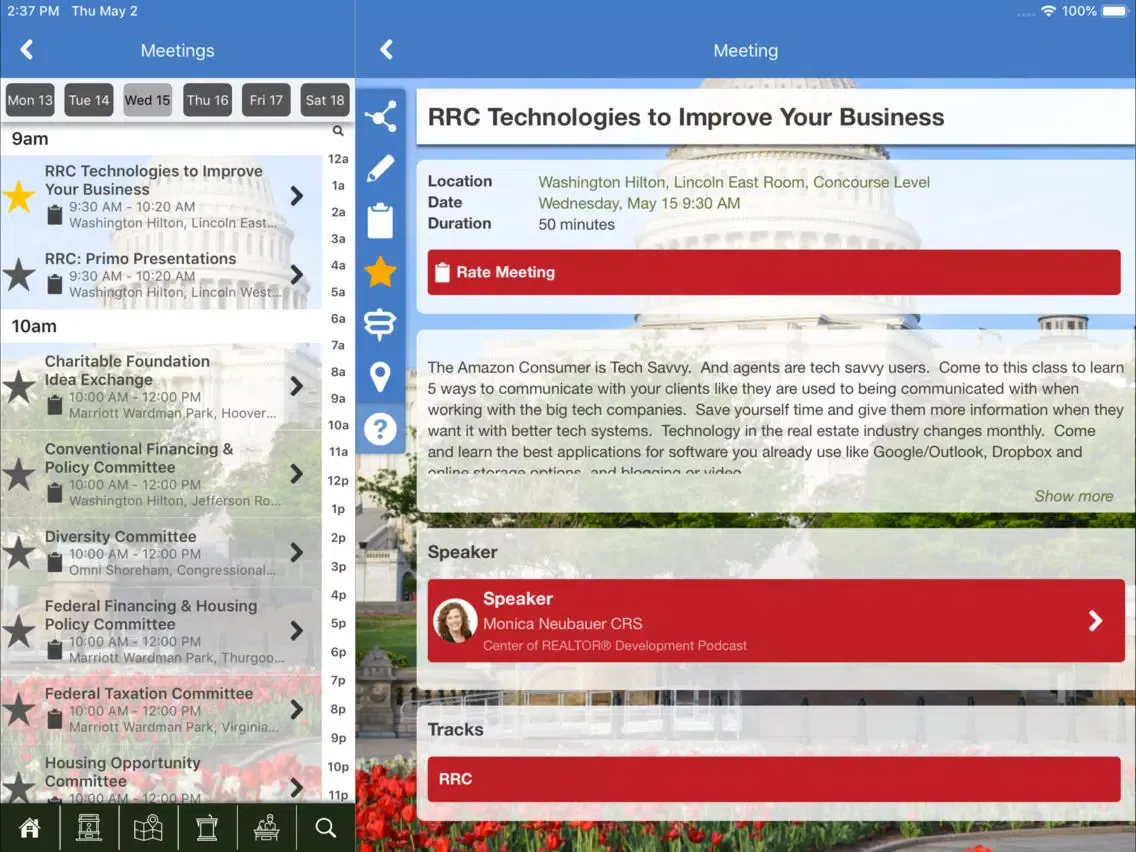Star the Federal Financing & Housing Policy Committee
The width and height of the screenshot is (1136, 852).
pyautogui.click(x=19, y=632)
